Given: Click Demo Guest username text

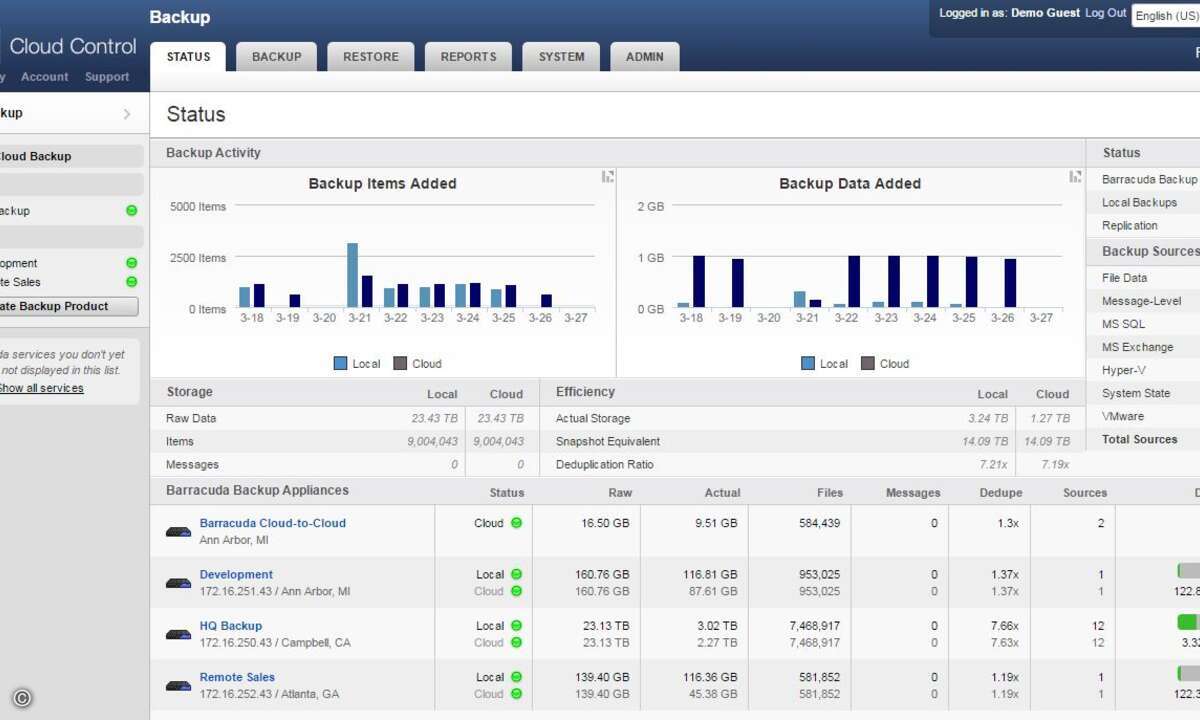Looking at the screenshot, I should [x=1045, y=13].
